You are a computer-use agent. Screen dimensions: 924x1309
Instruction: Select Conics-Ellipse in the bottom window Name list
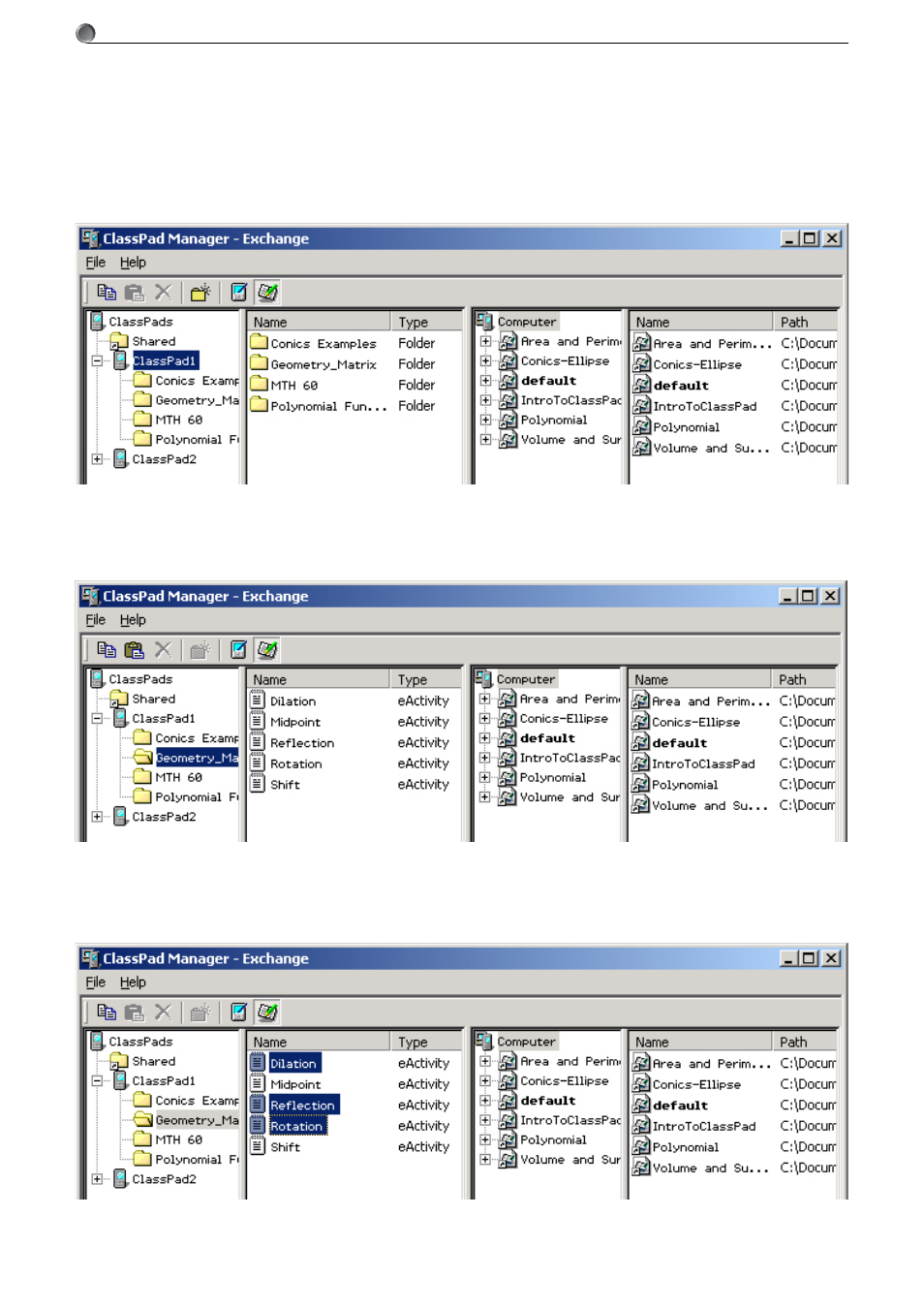point(696,1084)
